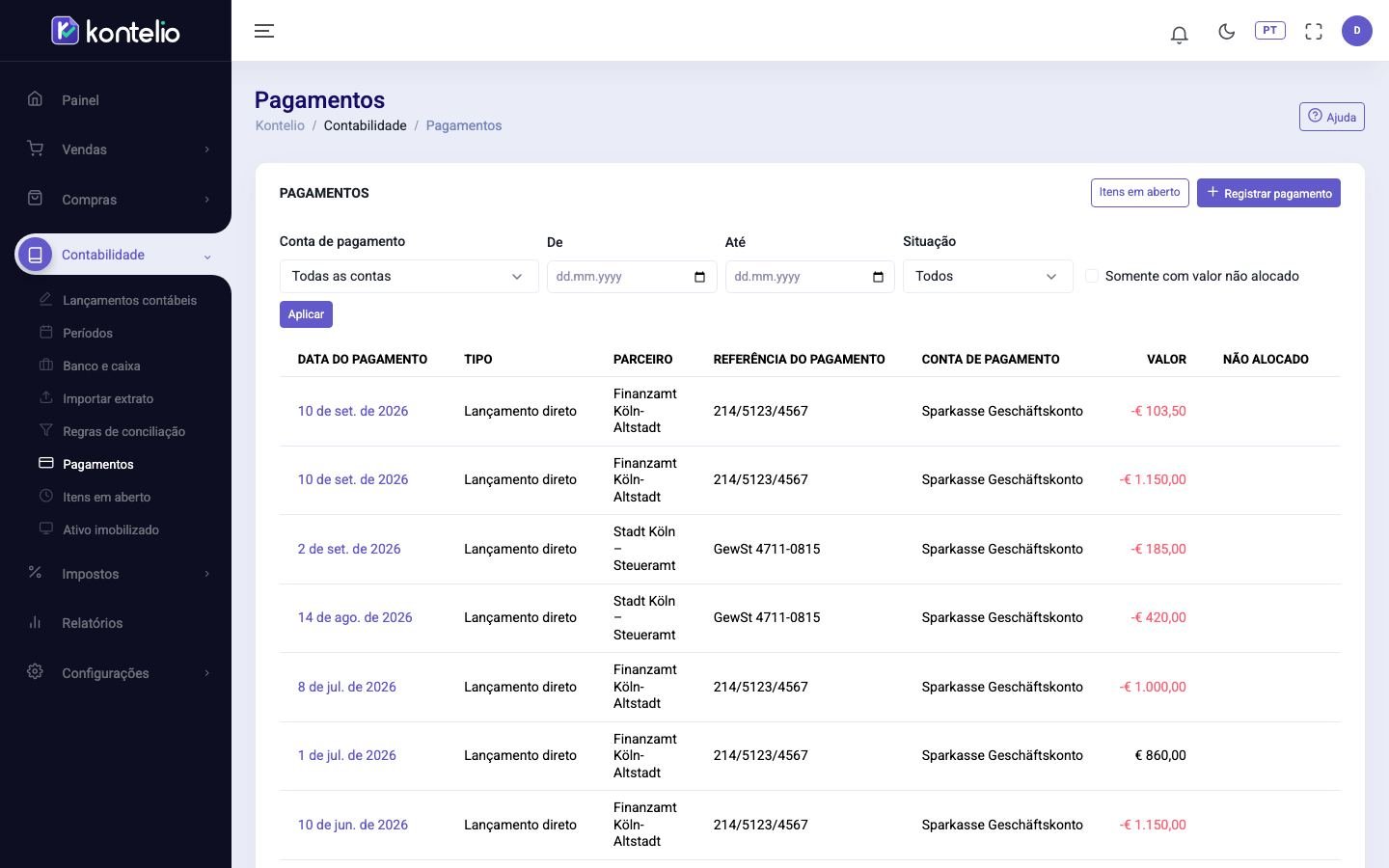Click the Painel home icon
Viewport: 1389px width, 868px height.
(x=35, y=98)
